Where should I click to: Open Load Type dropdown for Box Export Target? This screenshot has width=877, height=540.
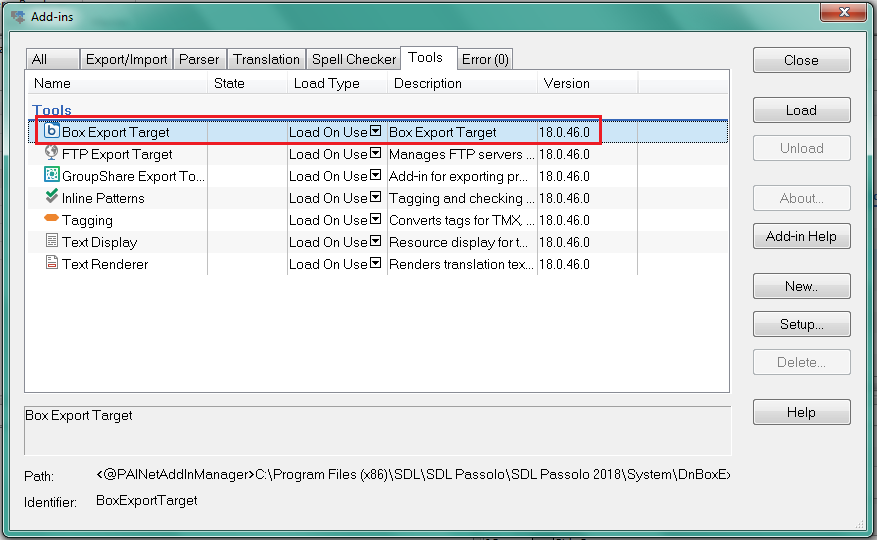tap(375, 132)
